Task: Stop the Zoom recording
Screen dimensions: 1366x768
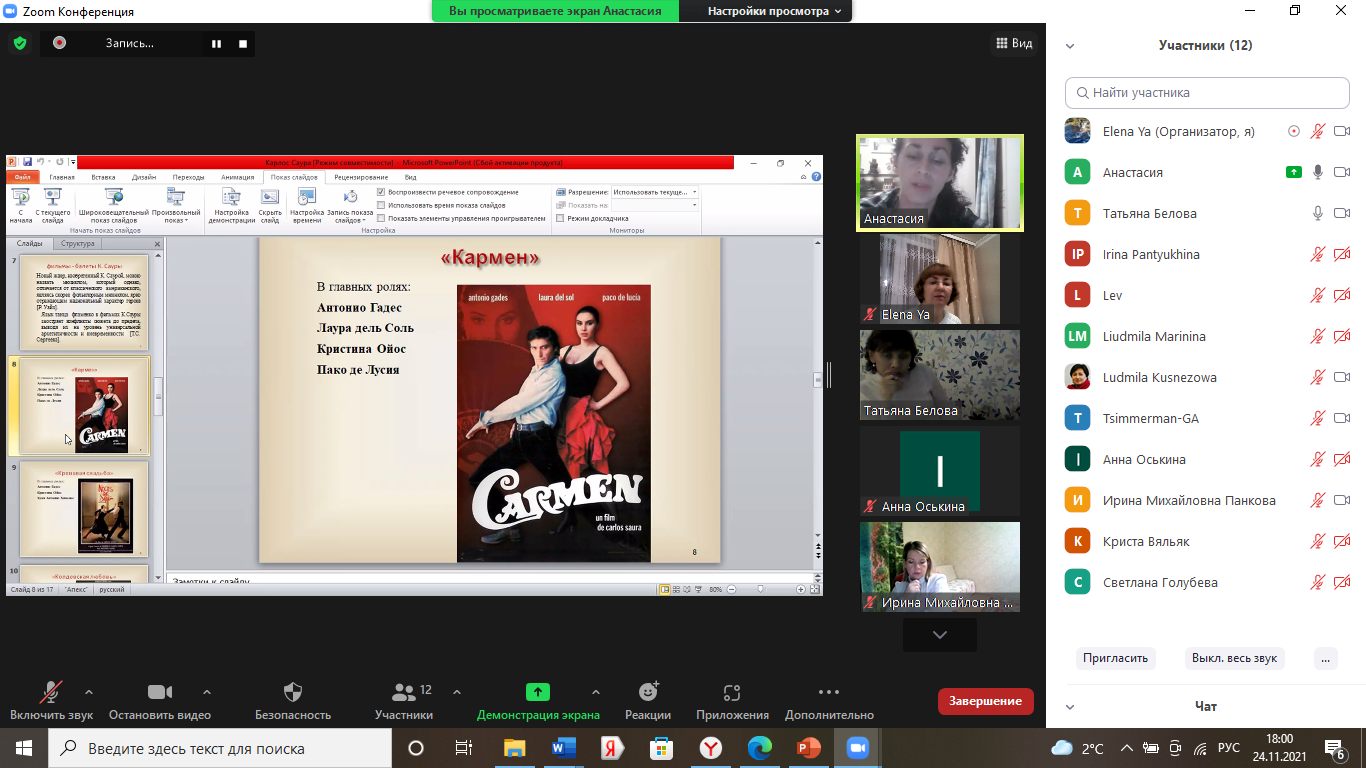Action: [x=242, y=44]
